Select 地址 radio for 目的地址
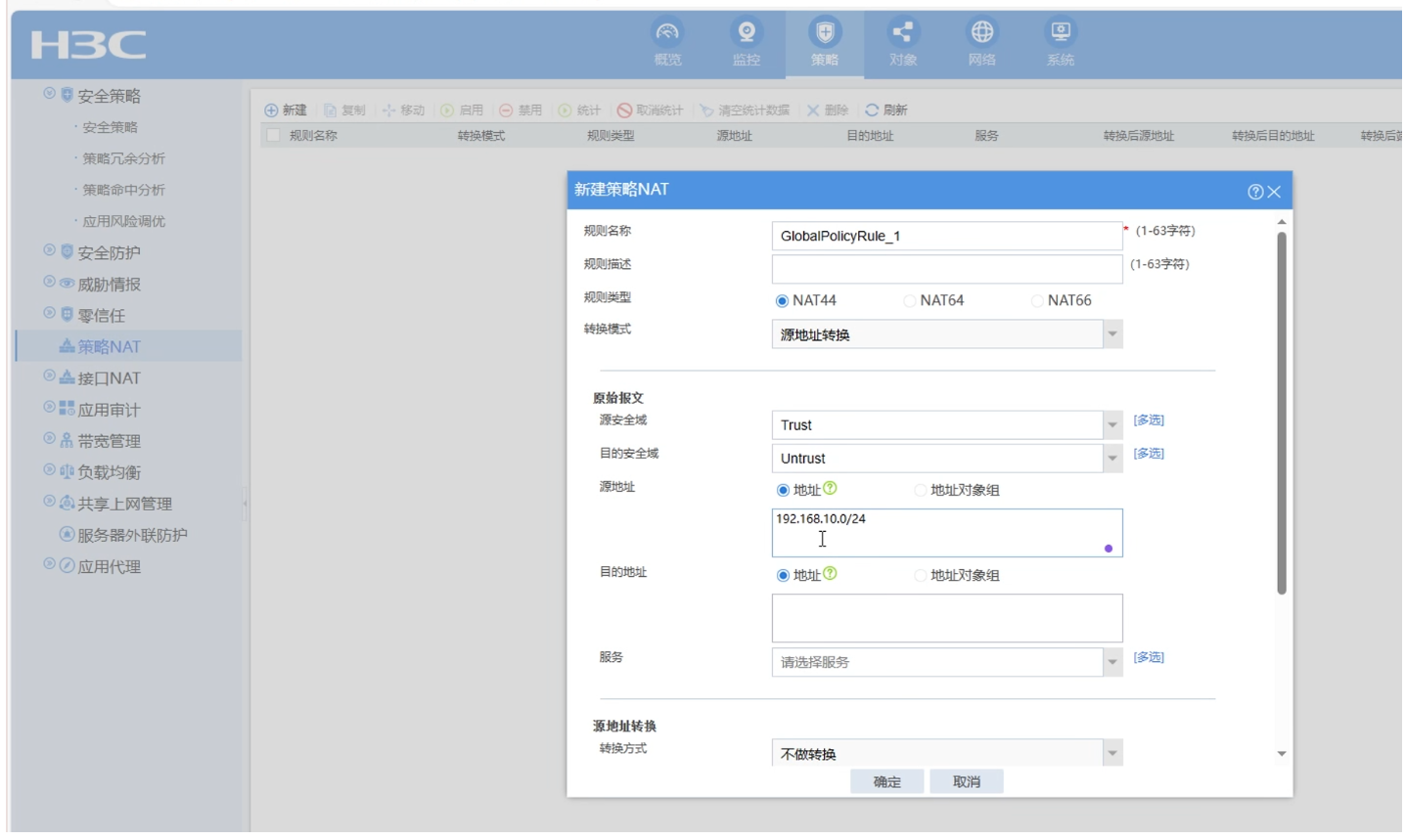 pos(783,576)
